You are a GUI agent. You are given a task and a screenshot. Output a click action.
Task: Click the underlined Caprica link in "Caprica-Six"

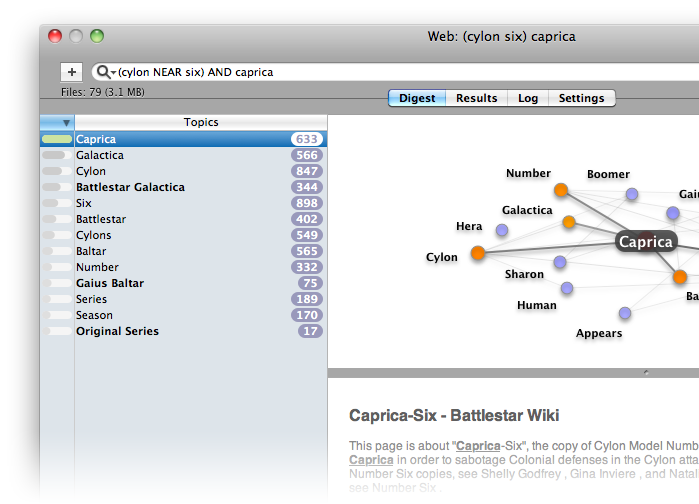[478, 446]
